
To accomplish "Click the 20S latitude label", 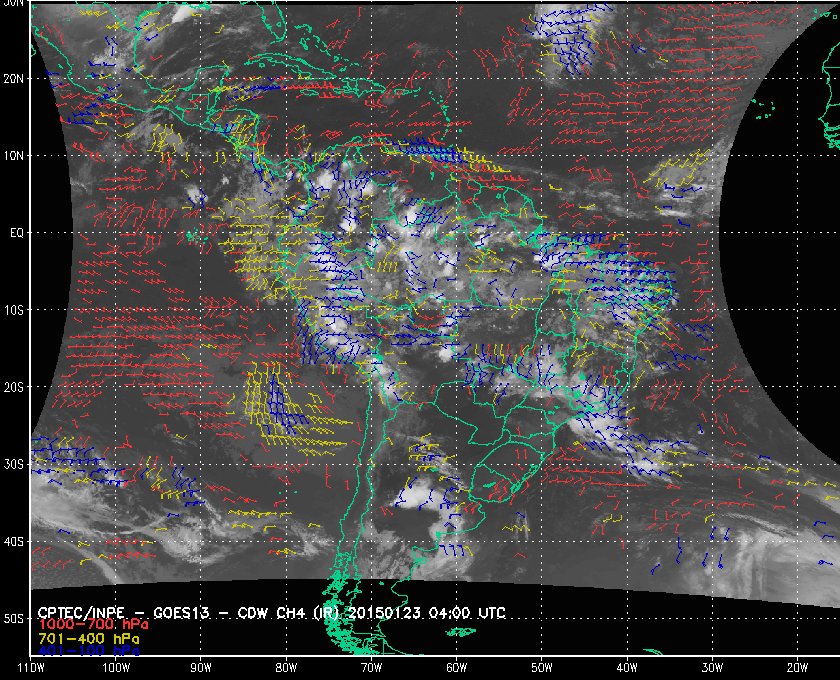I will pyautogui.click(x=13, y=387).
